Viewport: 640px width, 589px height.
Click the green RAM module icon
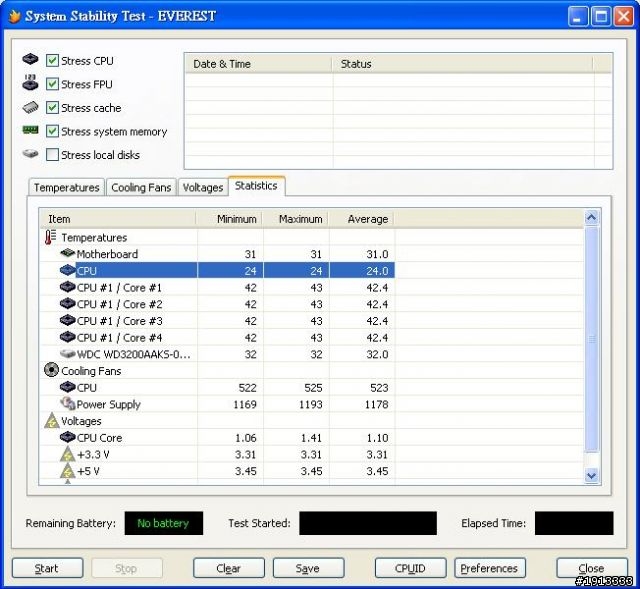point(30,130)
